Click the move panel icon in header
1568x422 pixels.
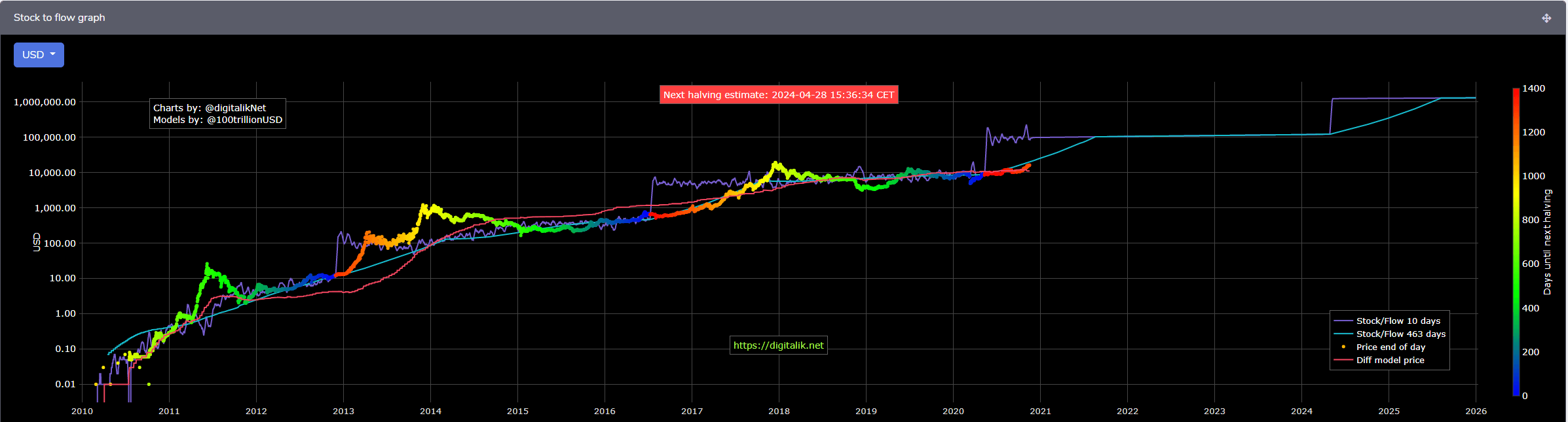[x=1546, y=18]
